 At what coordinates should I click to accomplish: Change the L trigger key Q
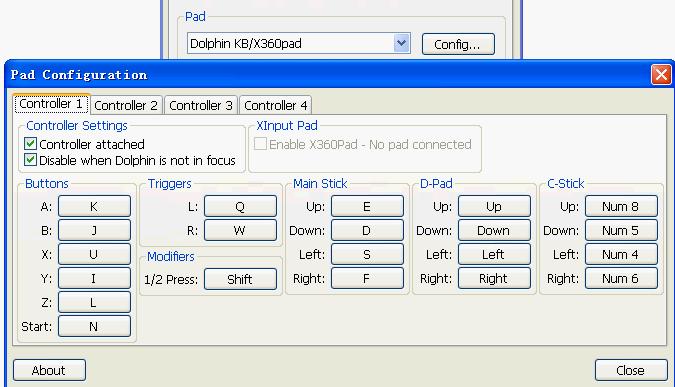(x=240, y=206)
